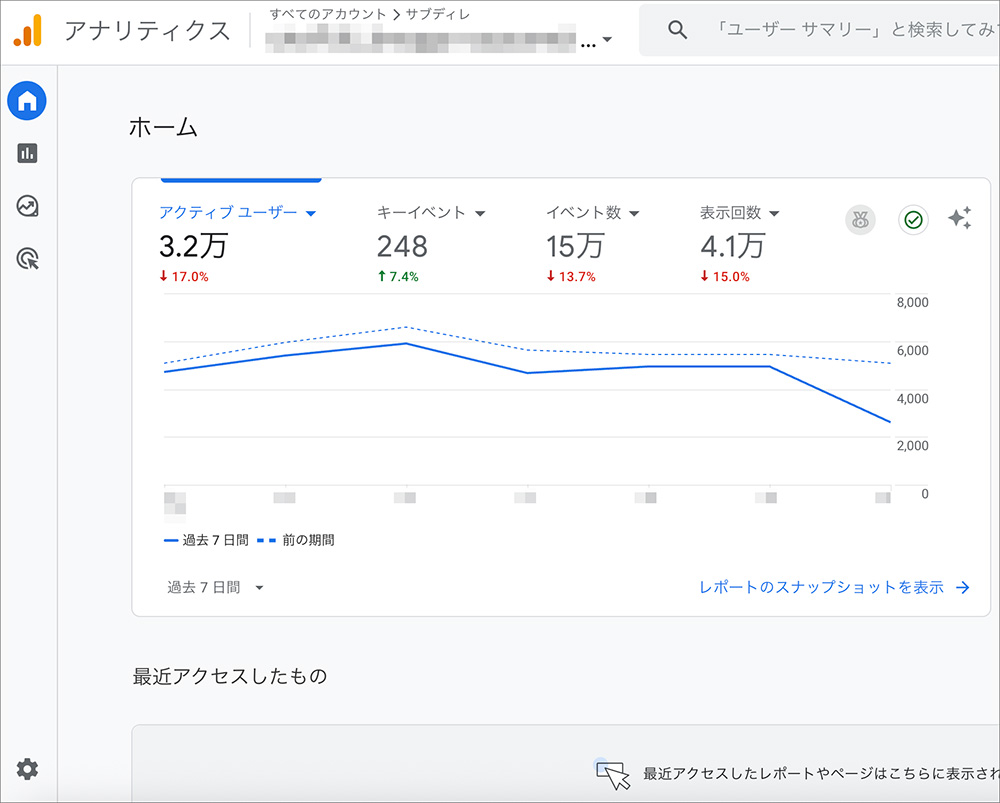
Task: Navigate to Home using the sidebar house icon
Action: [x=27, y=100]
